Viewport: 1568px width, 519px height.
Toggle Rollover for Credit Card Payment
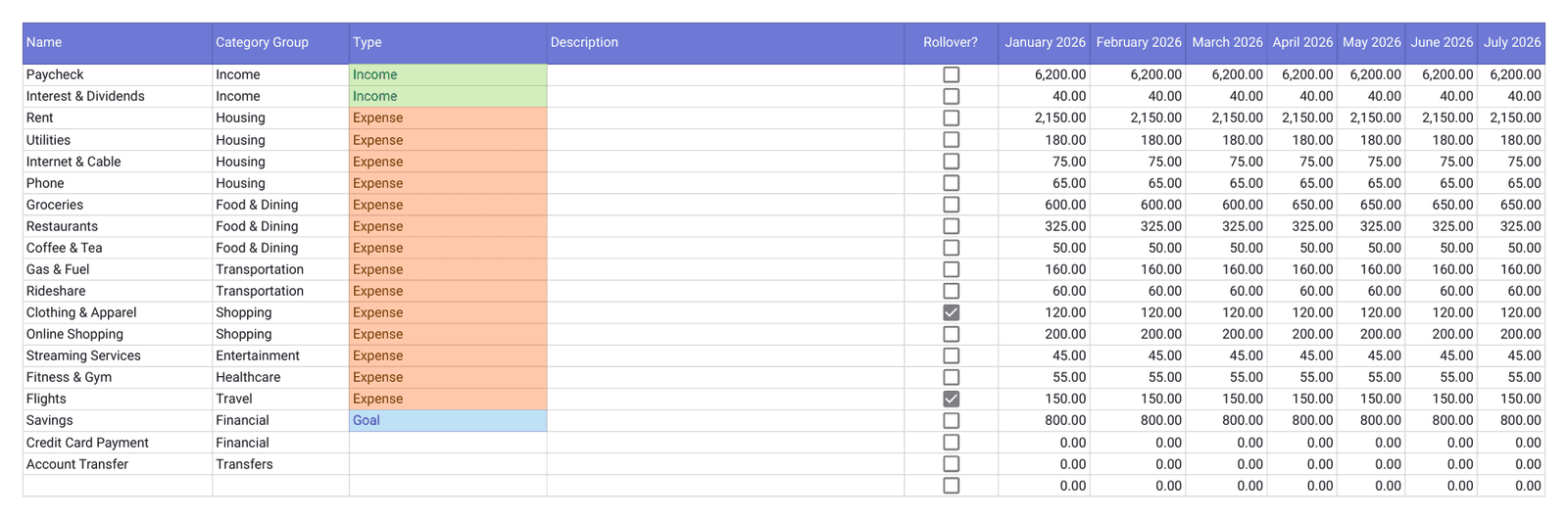951,443
